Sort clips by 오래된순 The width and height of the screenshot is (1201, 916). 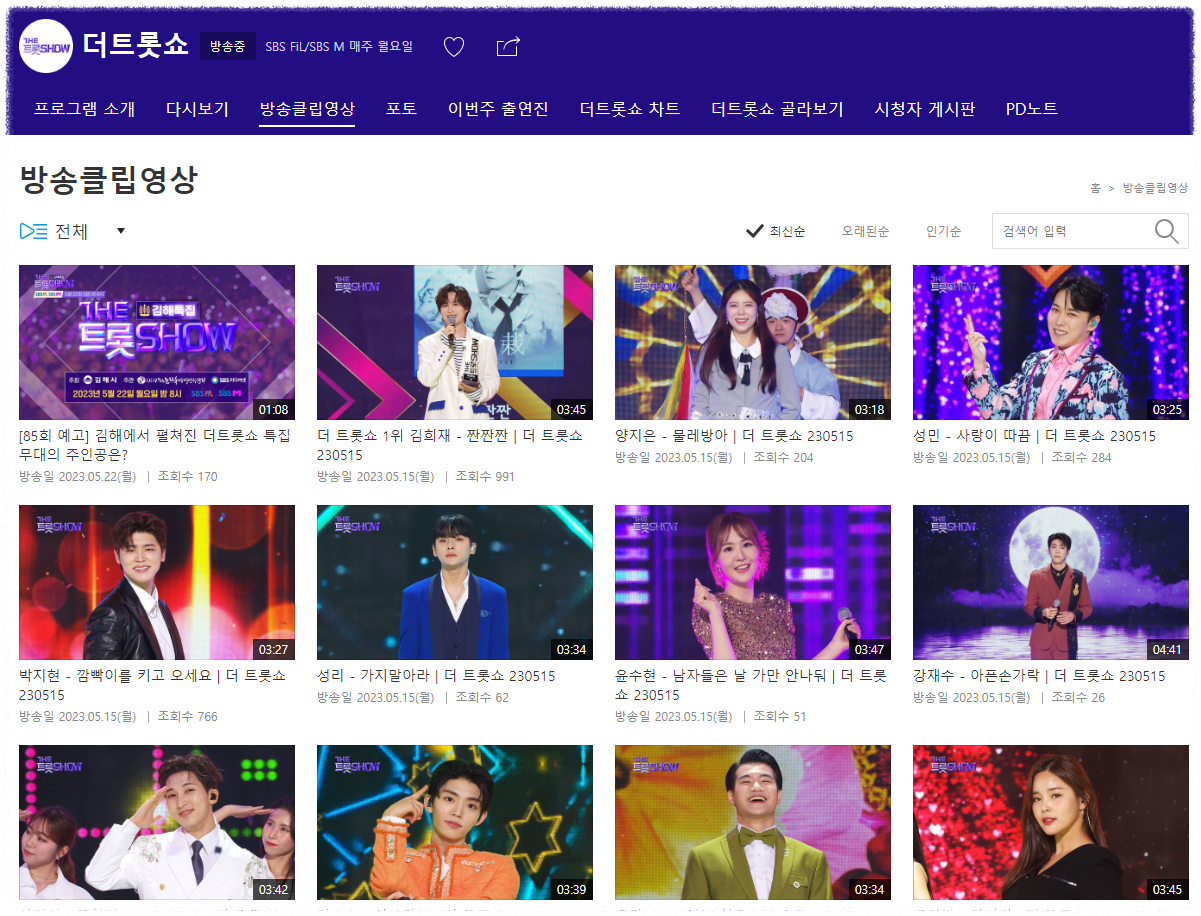[865, 231]
